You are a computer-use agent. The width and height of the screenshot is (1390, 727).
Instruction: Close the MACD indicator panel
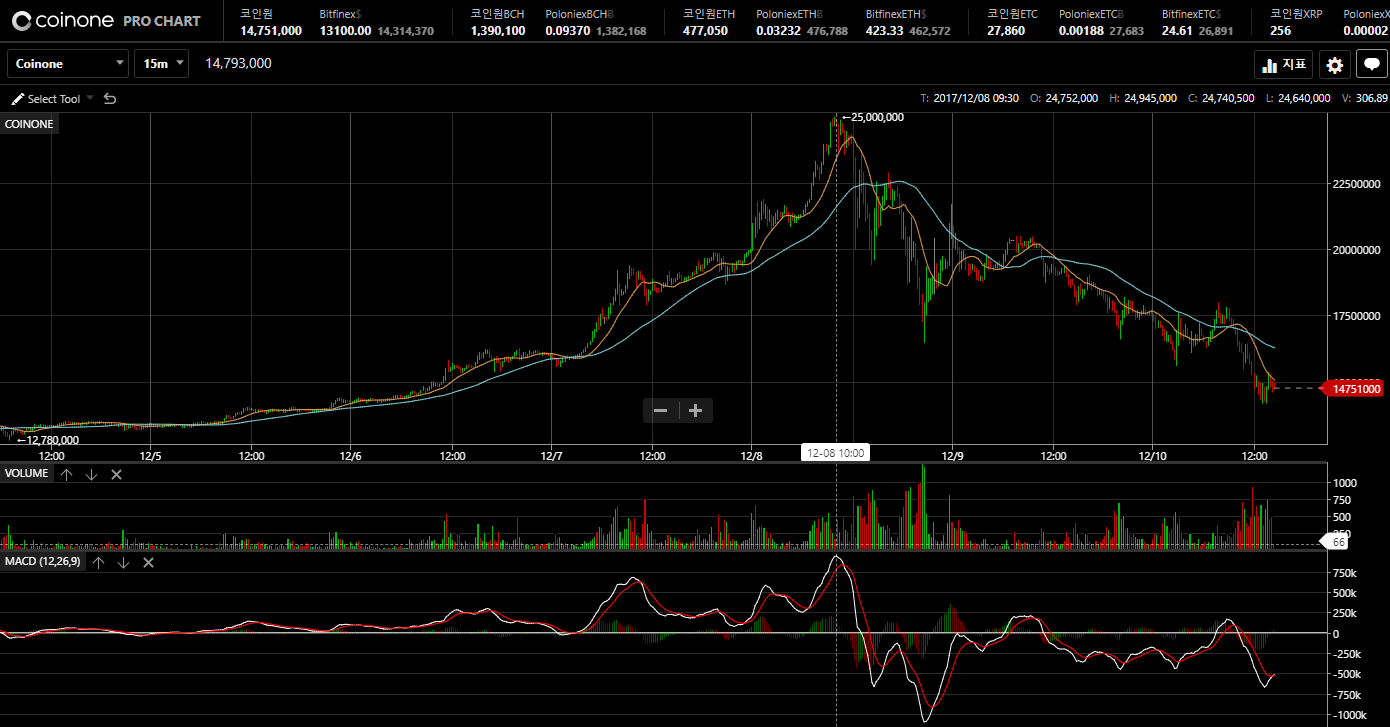(148, 562)
